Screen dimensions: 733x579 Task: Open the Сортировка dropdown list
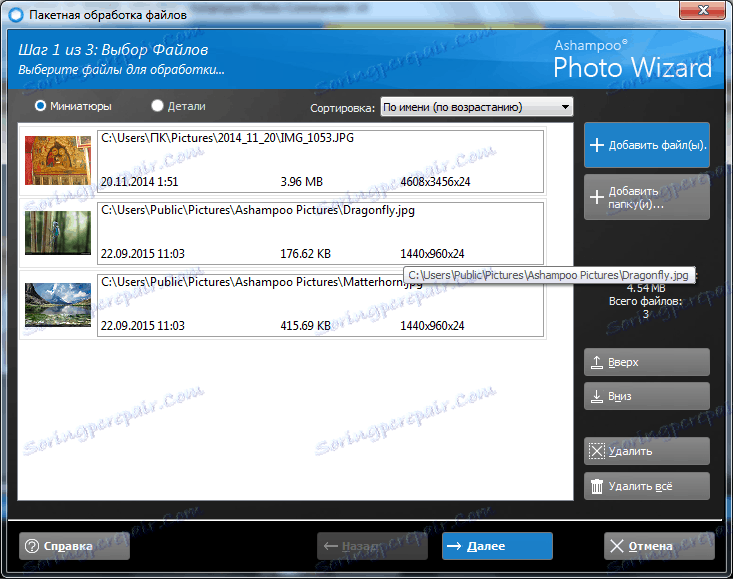(476, 107)
